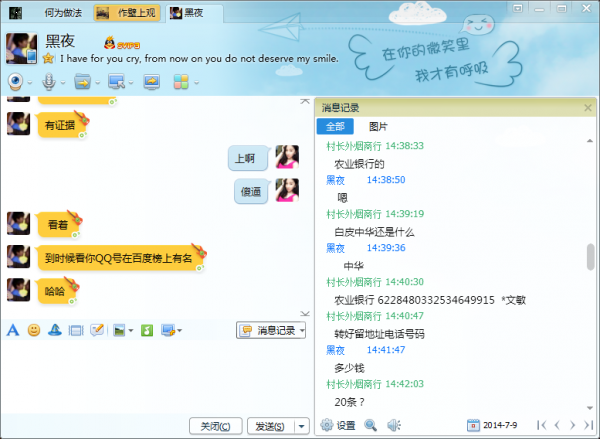Image resolution: width=600 pixels, height=439 pixels.
Task: Click the message records scrollbar thumb
Action: 590,256
